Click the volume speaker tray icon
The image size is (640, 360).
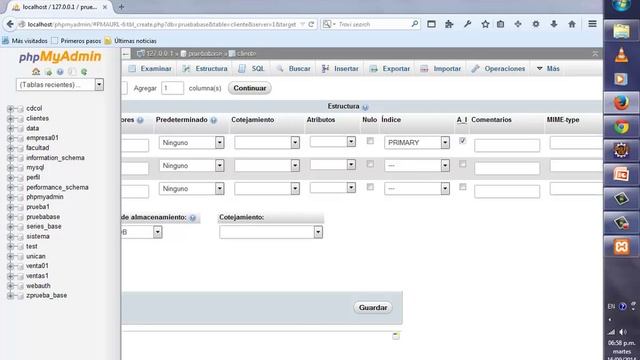pos(623,332)
